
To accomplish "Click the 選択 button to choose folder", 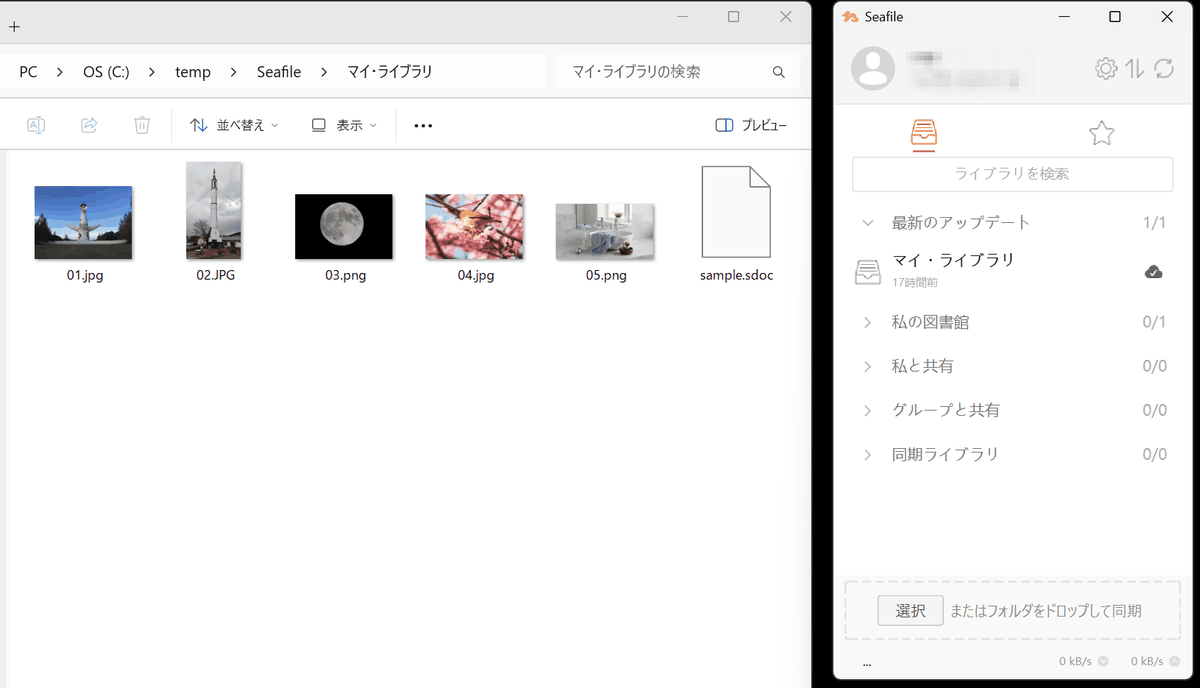I will (910, 611).
